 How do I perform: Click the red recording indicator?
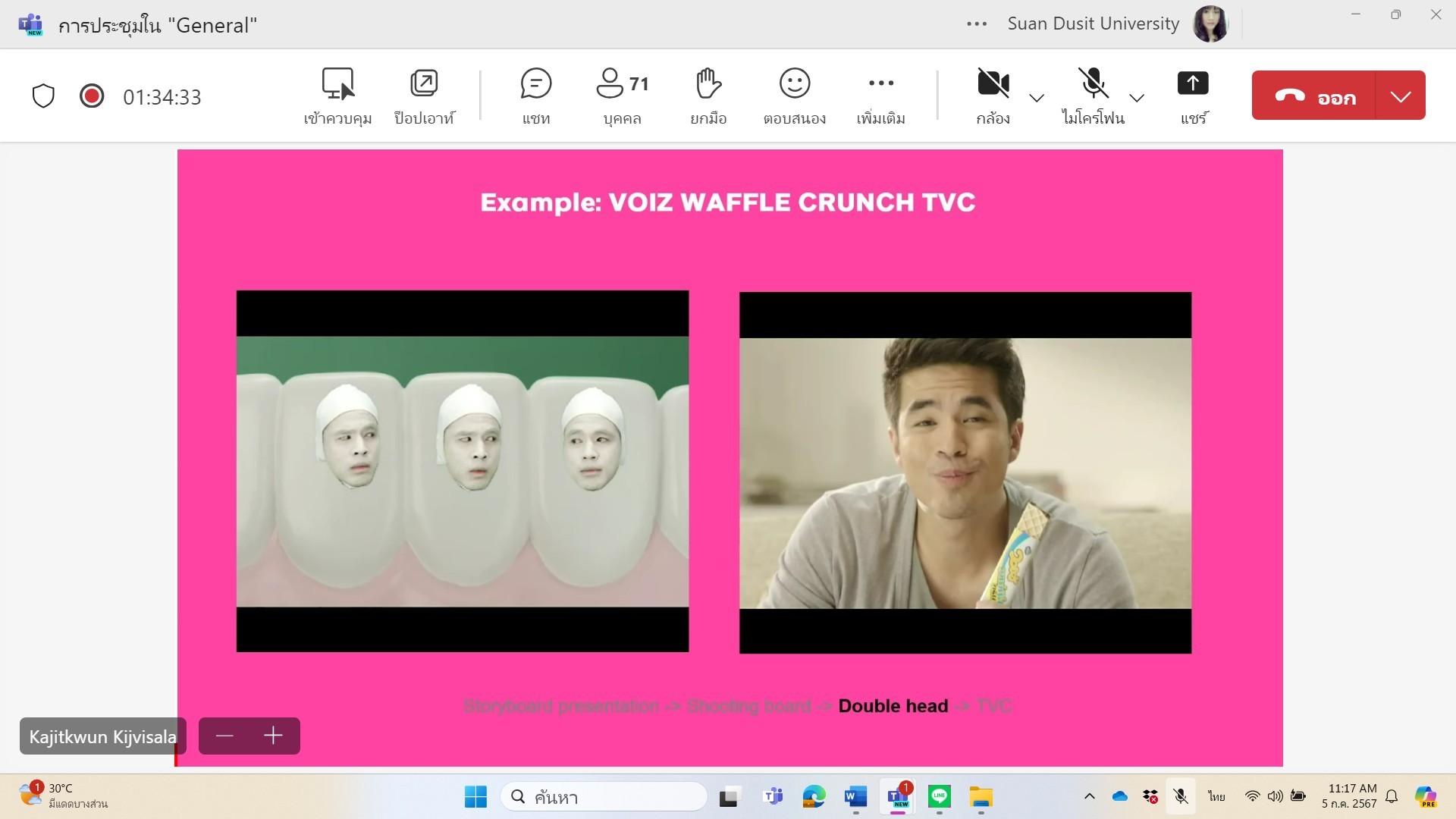click(x=92, y=96)
